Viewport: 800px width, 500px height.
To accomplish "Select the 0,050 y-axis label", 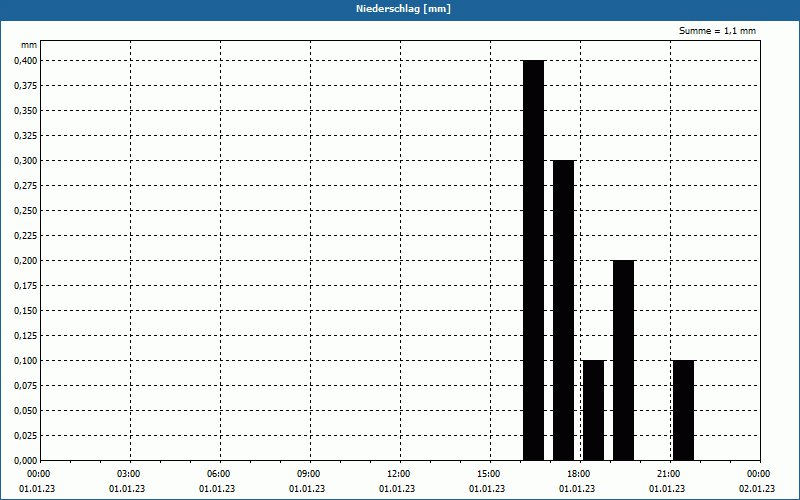I will [x=26, y=411].
